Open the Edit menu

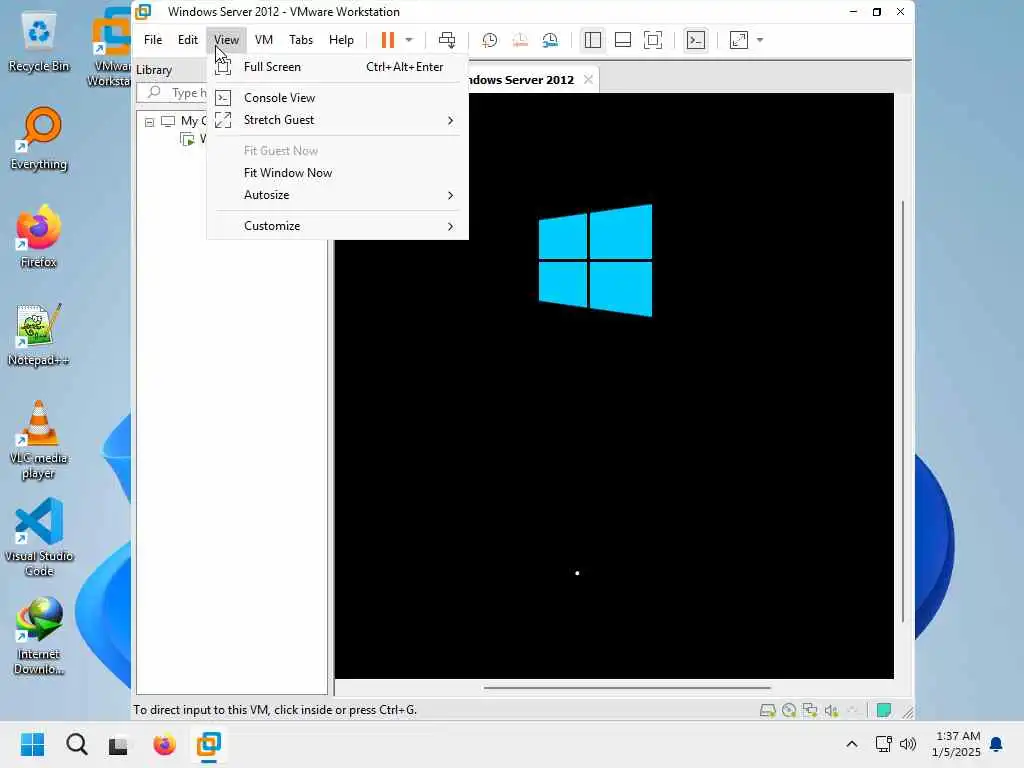pyautogui.click(x=188, y=40)
